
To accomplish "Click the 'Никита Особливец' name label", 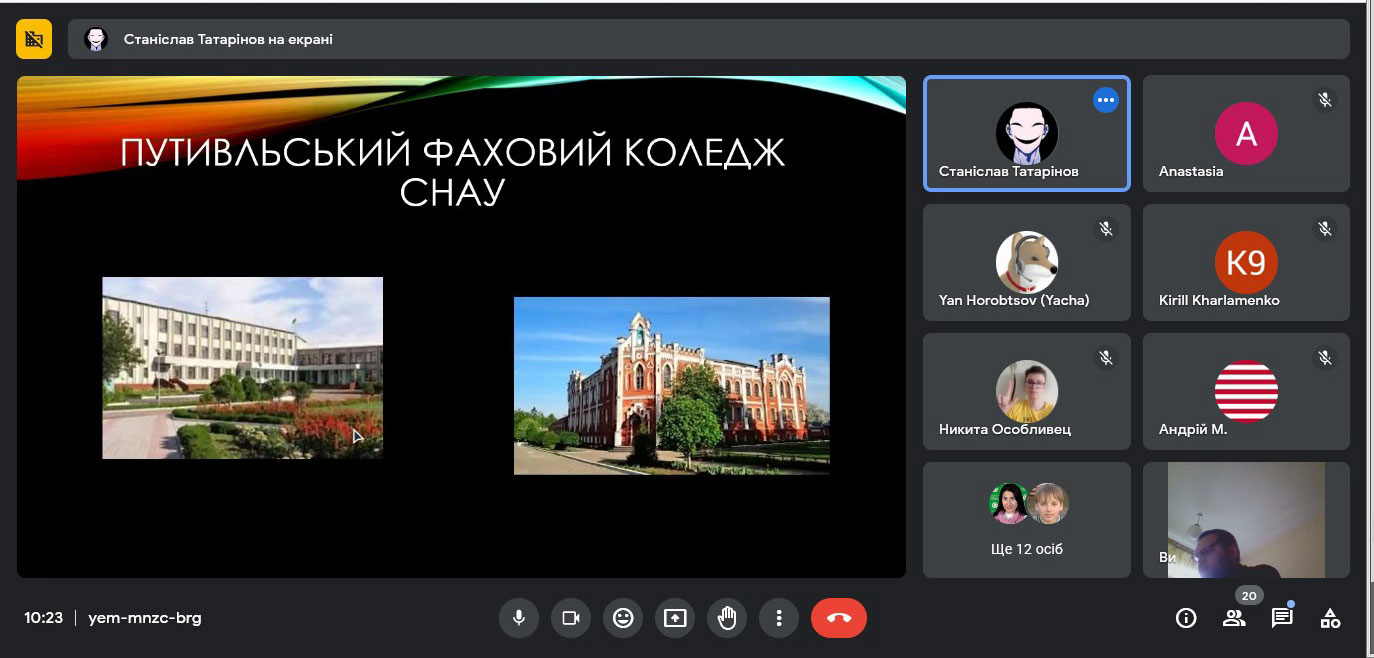I will coord(1005,429).
